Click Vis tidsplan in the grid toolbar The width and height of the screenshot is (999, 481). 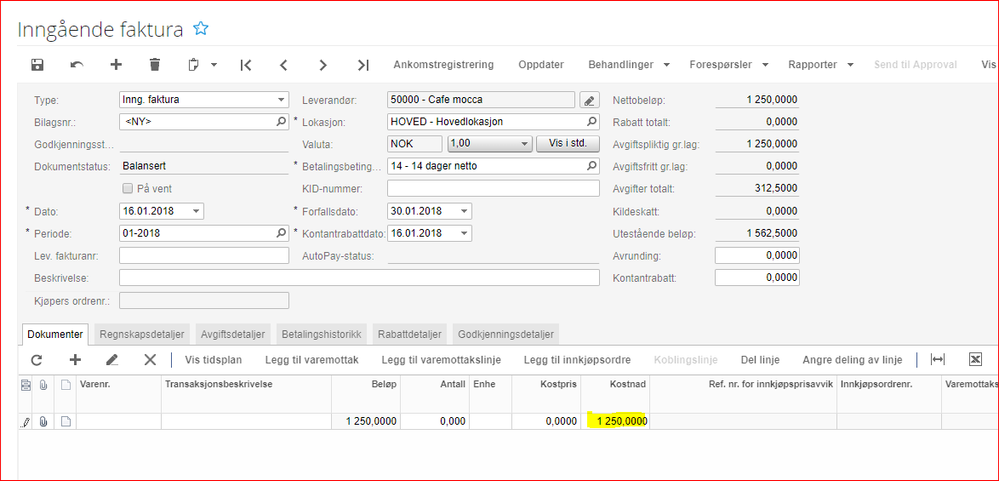pos(213,360)
